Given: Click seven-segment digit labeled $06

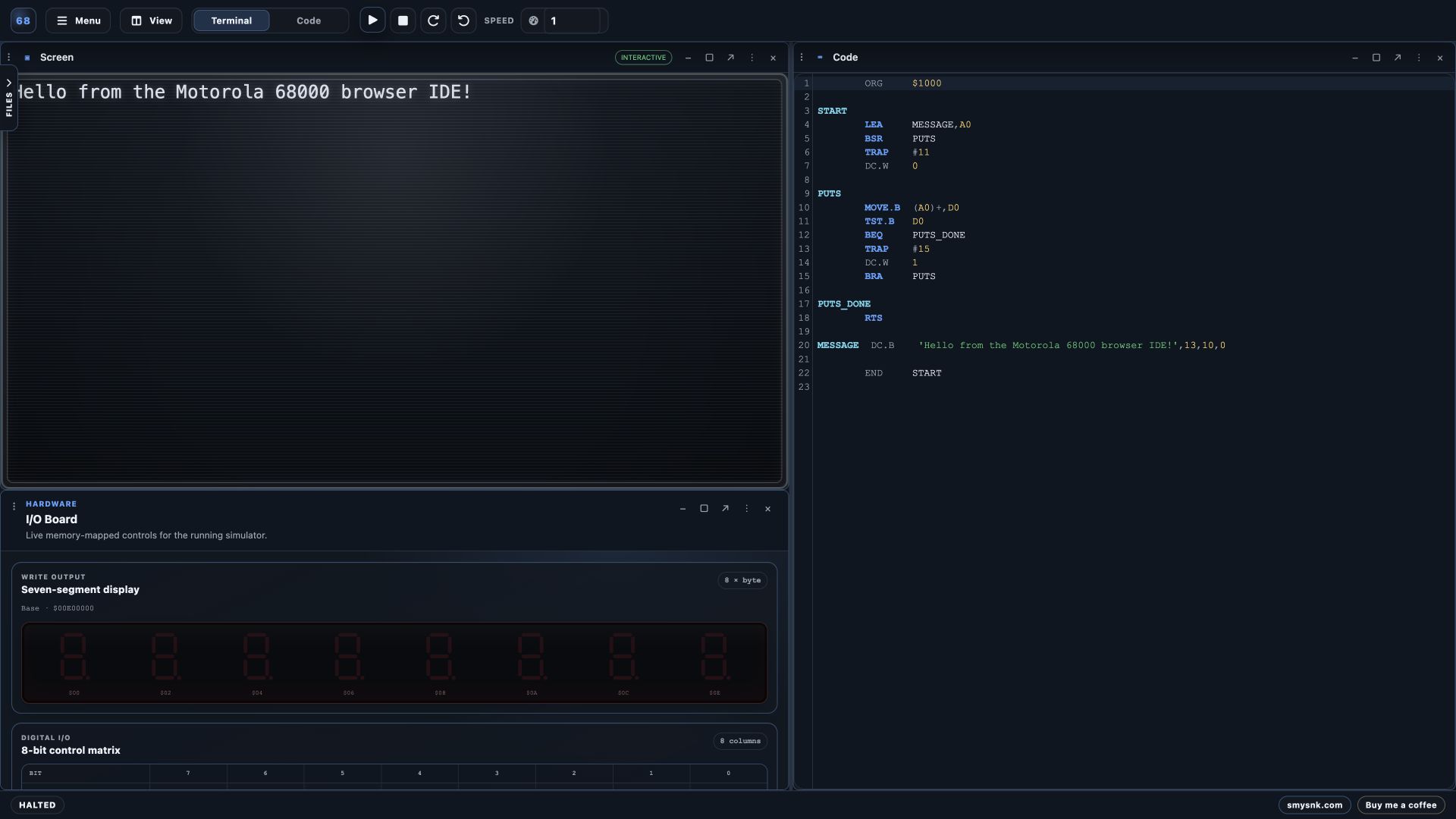Looking at the screenshot, I should (349, 657).
